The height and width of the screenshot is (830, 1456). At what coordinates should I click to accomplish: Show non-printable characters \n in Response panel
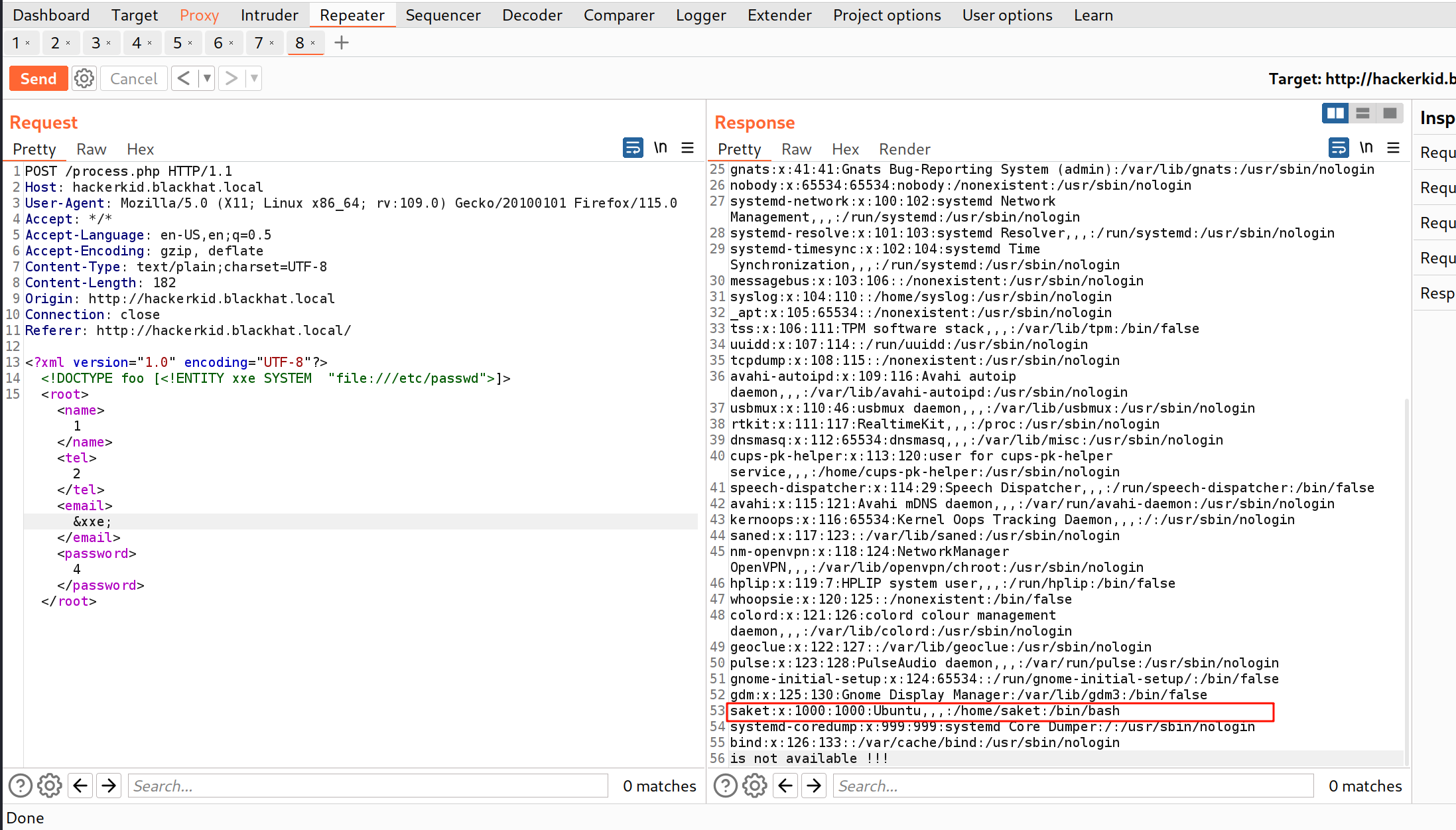pyautogui.click(x=1366, y=147)
